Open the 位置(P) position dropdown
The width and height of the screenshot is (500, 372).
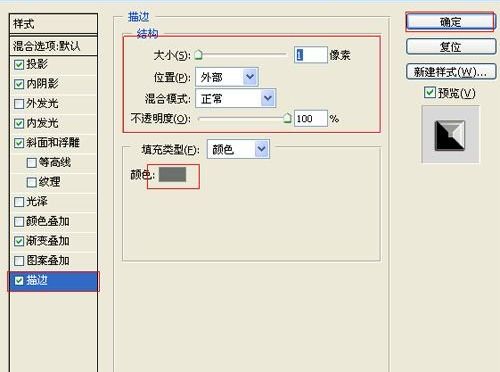[x=227, y=77]
